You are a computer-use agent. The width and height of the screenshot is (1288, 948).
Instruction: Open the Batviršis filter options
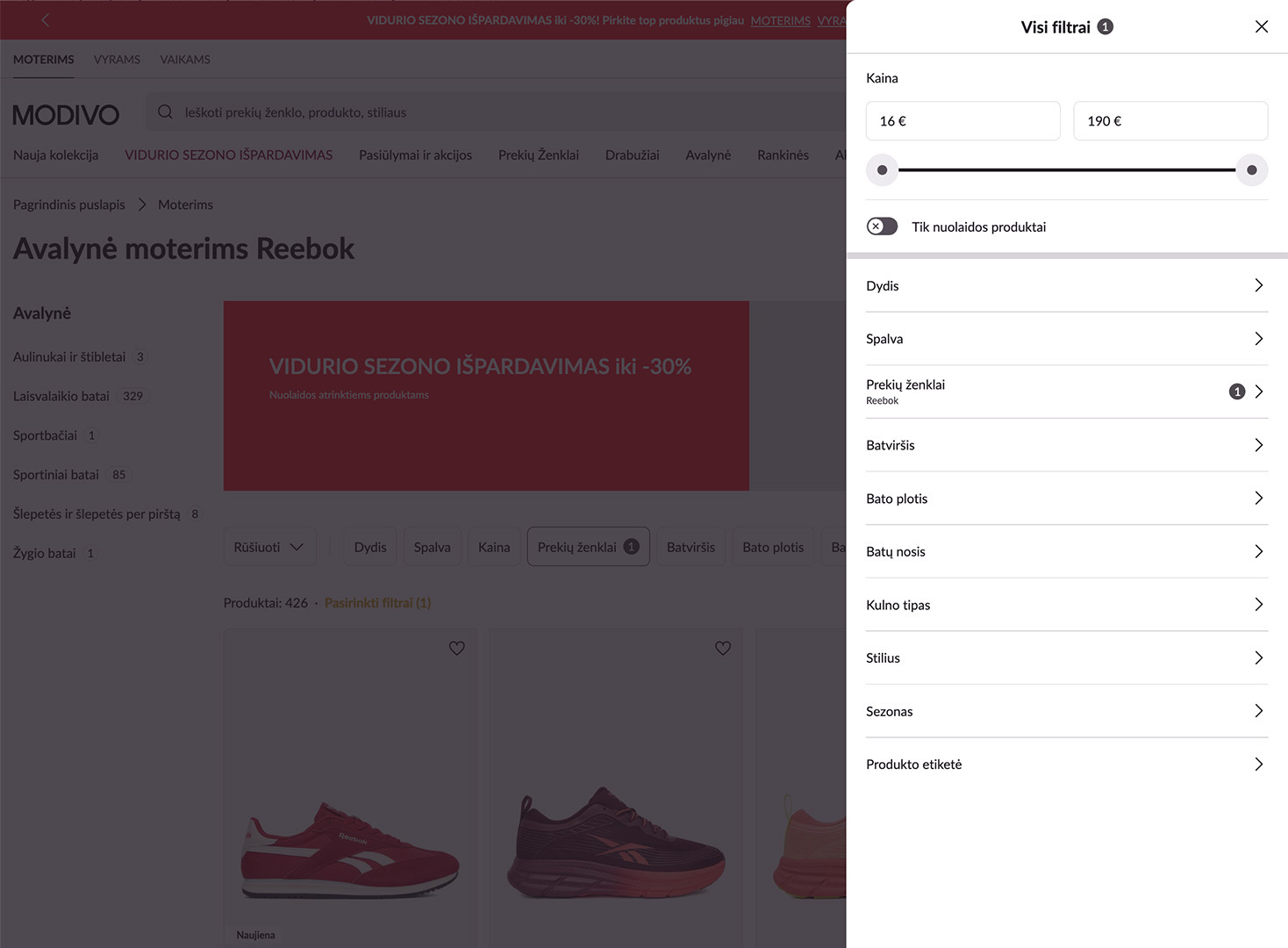click(1066, 445)
